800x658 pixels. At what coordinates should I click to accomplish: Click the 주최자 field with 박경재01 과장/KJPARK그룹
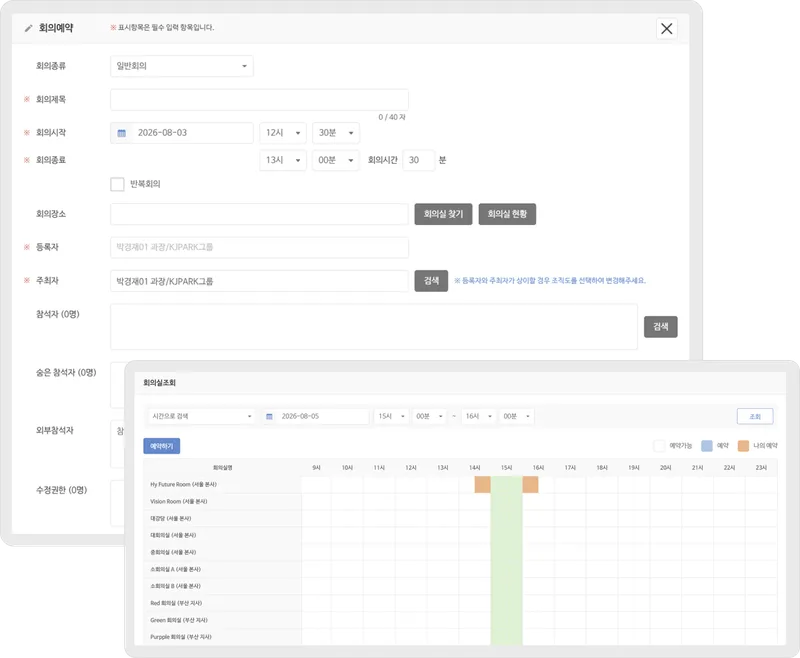[259, 281]
